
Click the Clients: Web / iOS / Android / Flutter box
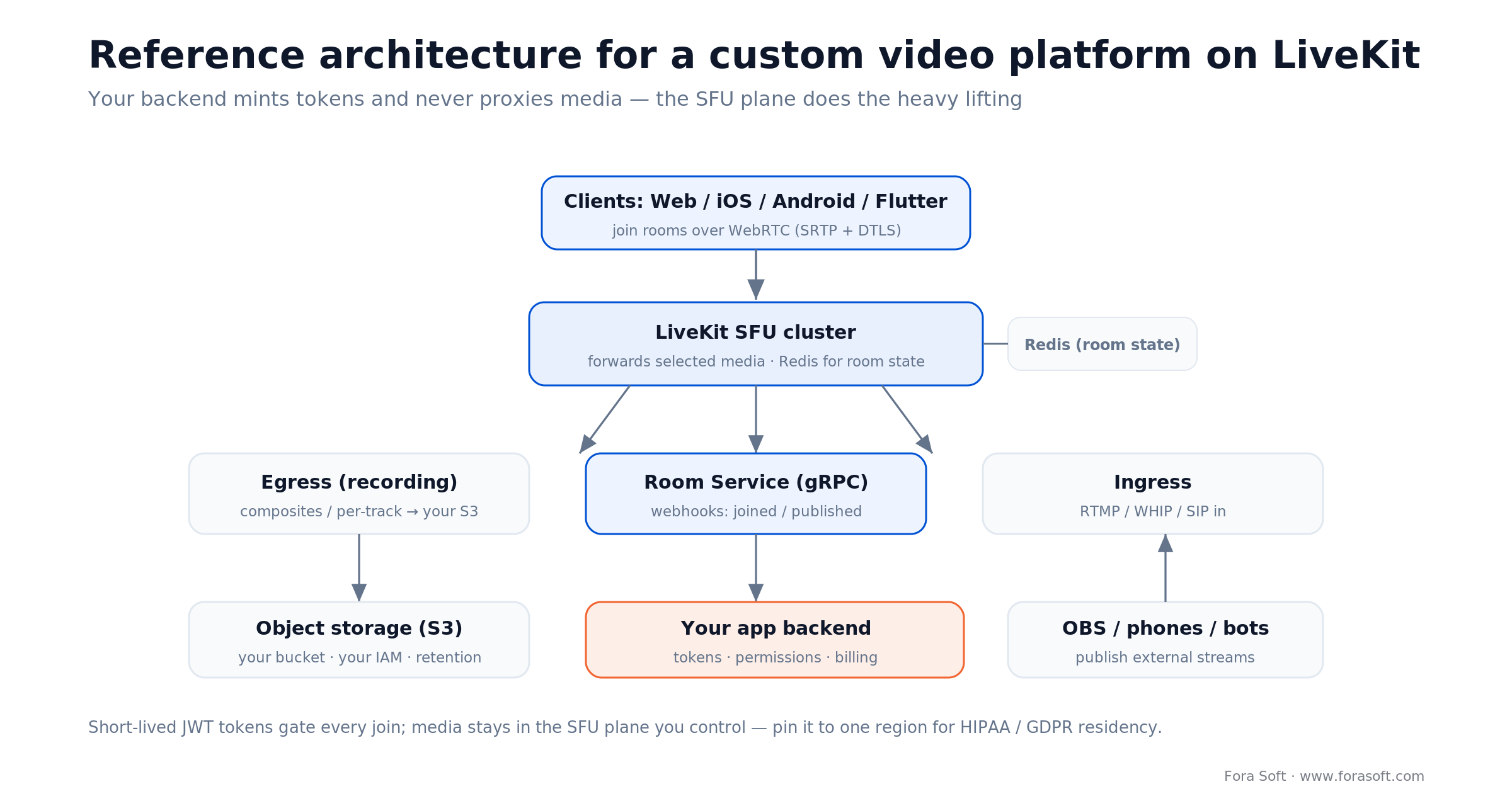point(756,213)
